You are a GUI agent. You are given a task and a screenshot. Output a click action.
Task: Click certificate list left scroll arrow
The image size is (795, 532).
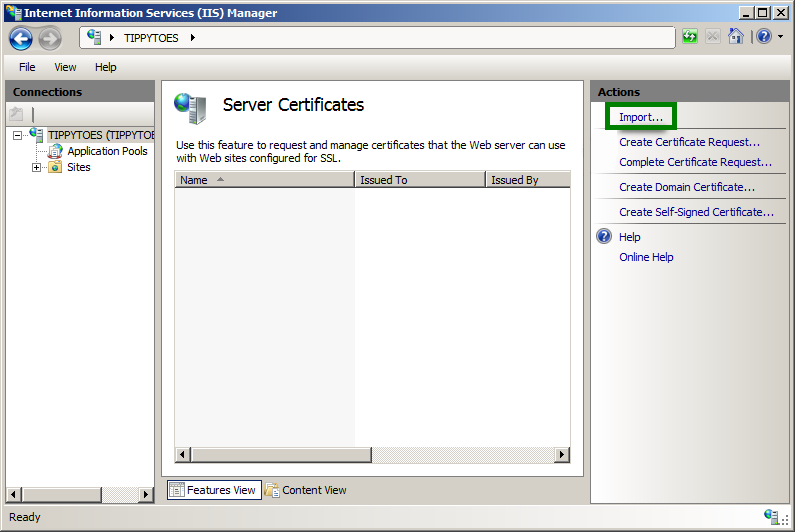(x=183, y=455)
